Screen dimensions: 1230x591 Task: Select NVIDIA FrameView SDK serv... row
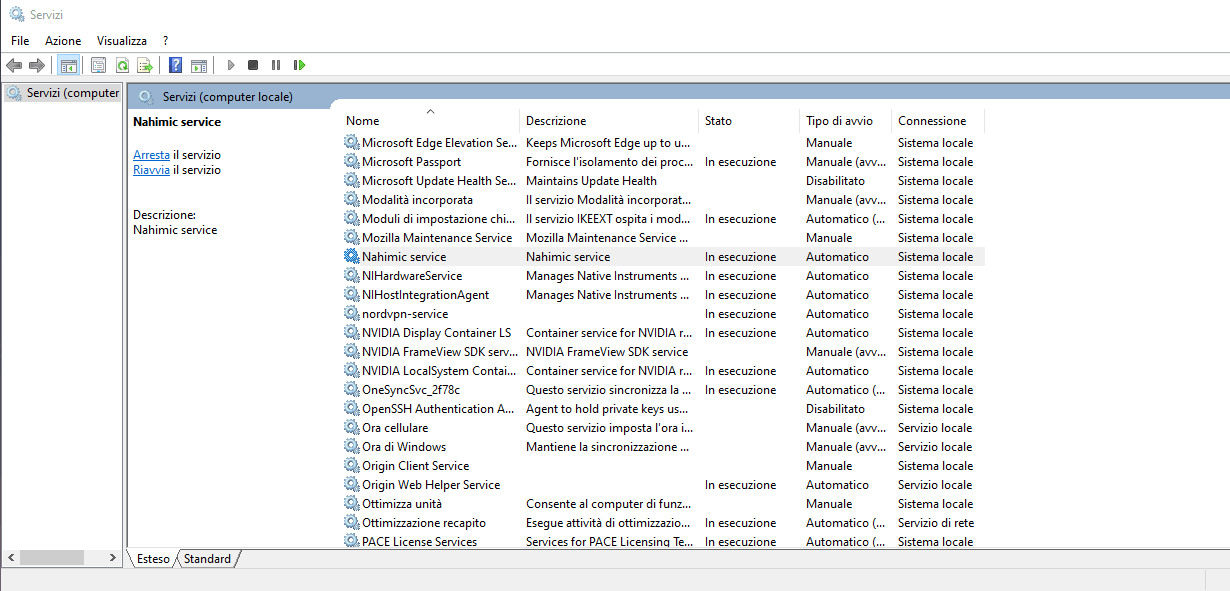pos(439,352)
